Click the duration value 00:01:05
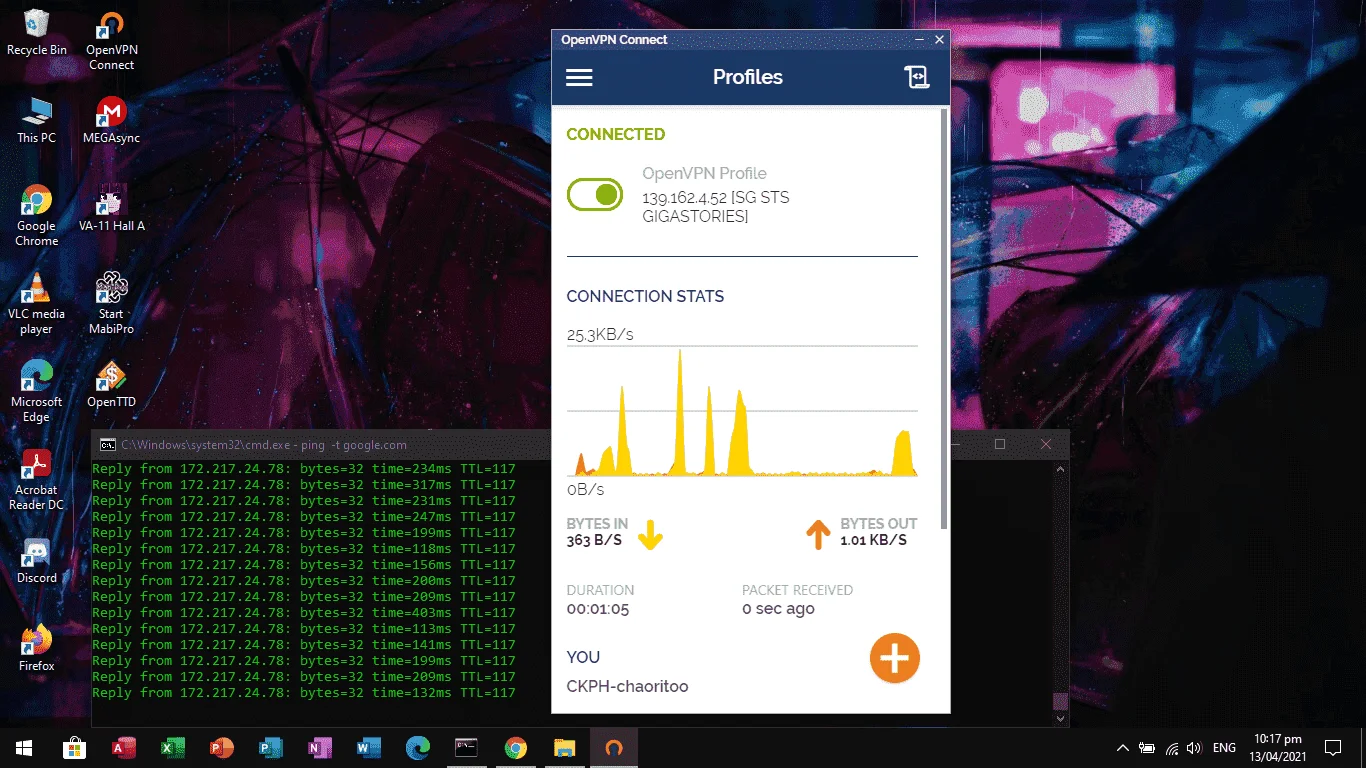This screenshot has height=768, width=1366. pos(598,609)
